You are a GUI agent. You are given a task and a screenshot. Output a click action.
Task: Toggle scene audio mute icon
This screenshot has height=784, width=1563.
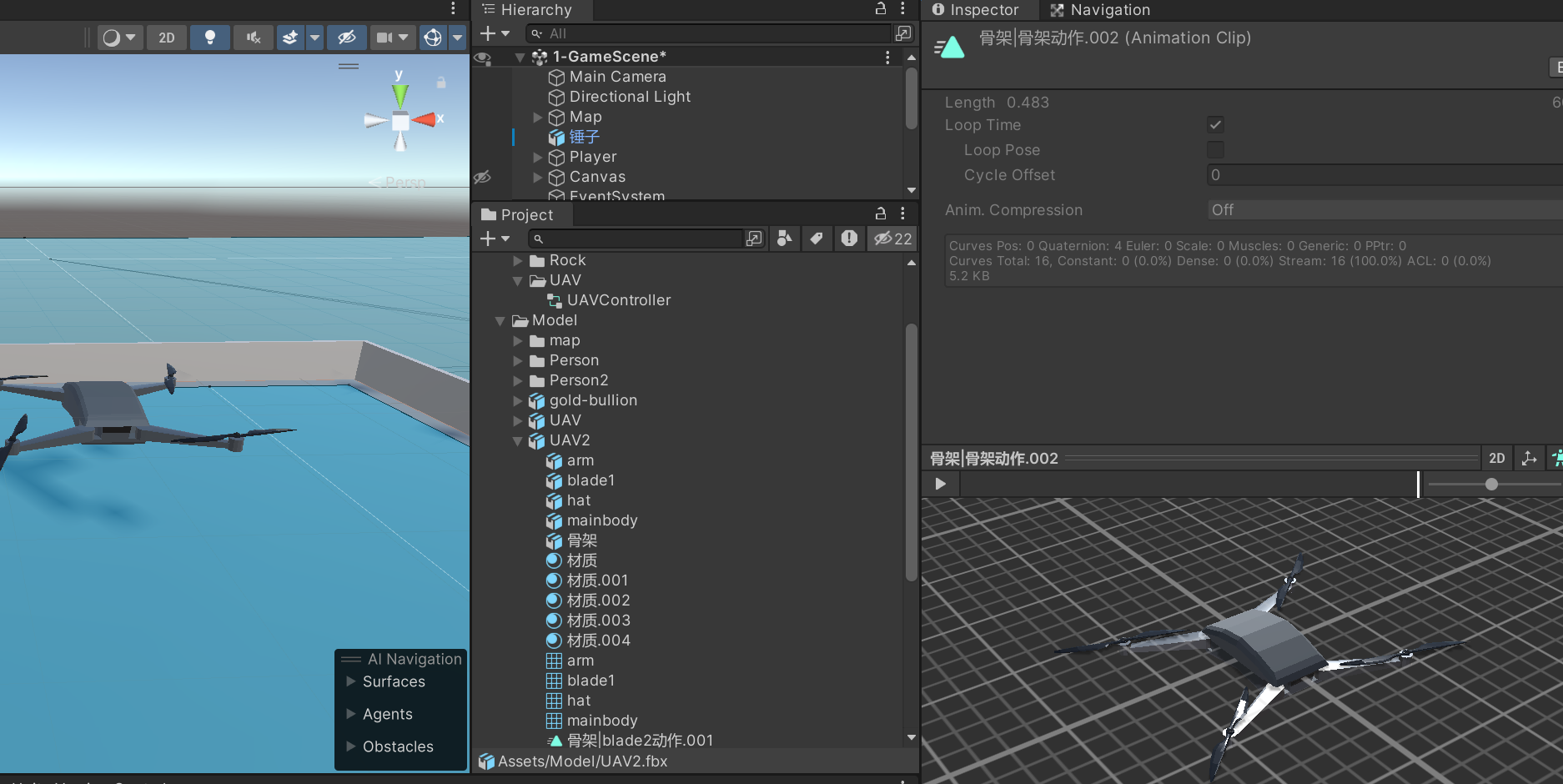pyautogui.click(x=254, y=38)
